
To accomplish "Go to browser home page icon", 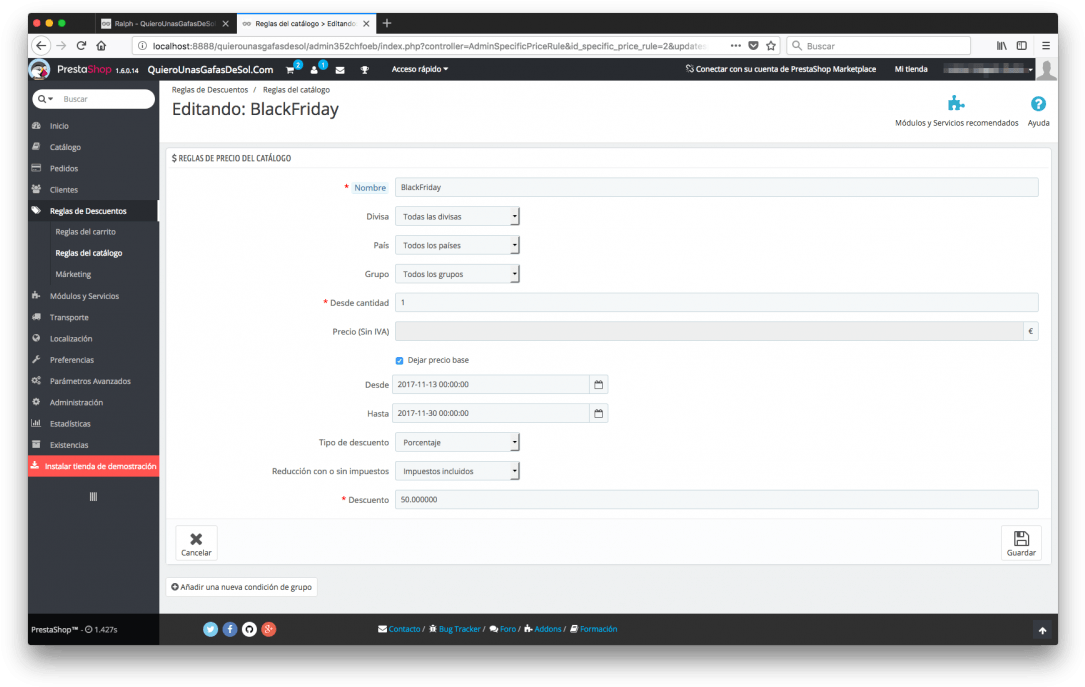I will [101, 46].
